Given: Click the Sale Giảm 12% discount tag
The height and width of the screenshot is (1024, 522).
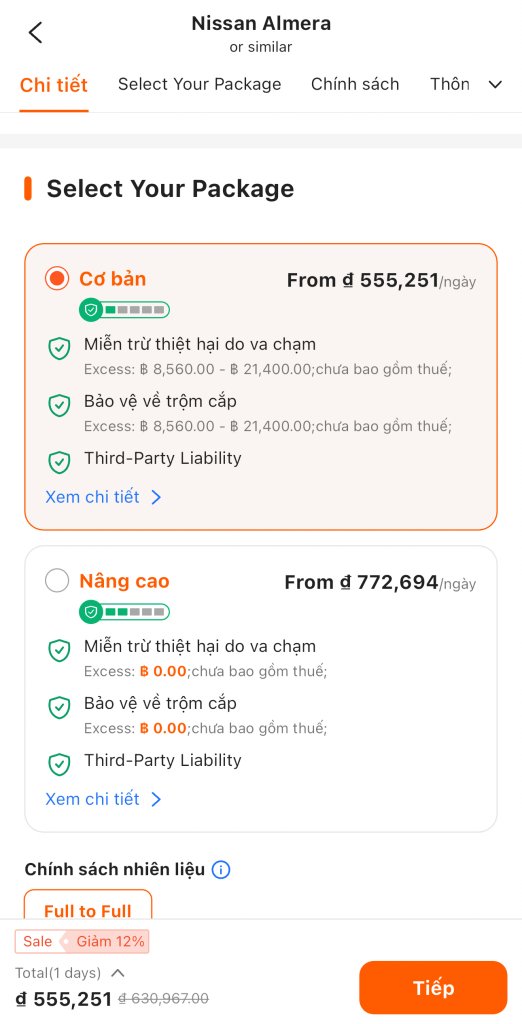Looking at the screenshot, I should [x=82, y=941].
